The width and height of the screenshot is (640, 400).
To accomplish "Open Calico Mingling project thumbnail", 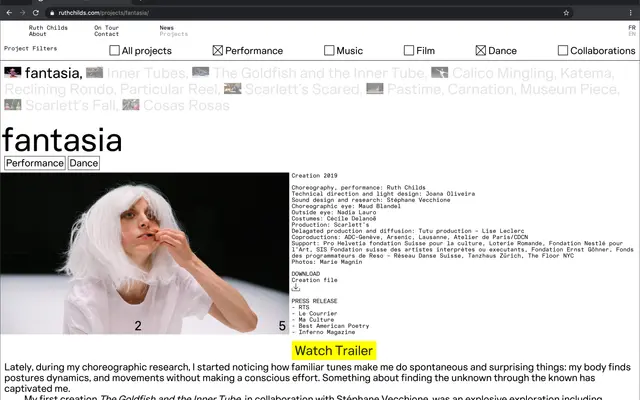I will (439, 72).
